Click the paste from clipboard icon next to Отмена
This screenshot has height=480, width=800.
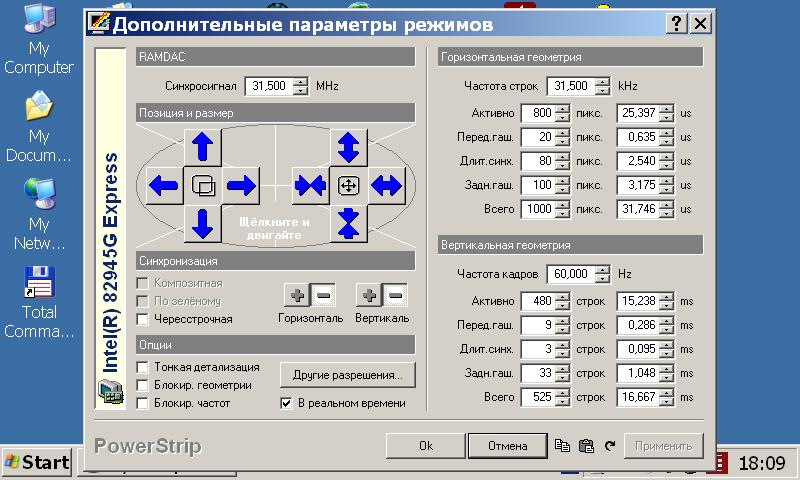pos(586,446)
